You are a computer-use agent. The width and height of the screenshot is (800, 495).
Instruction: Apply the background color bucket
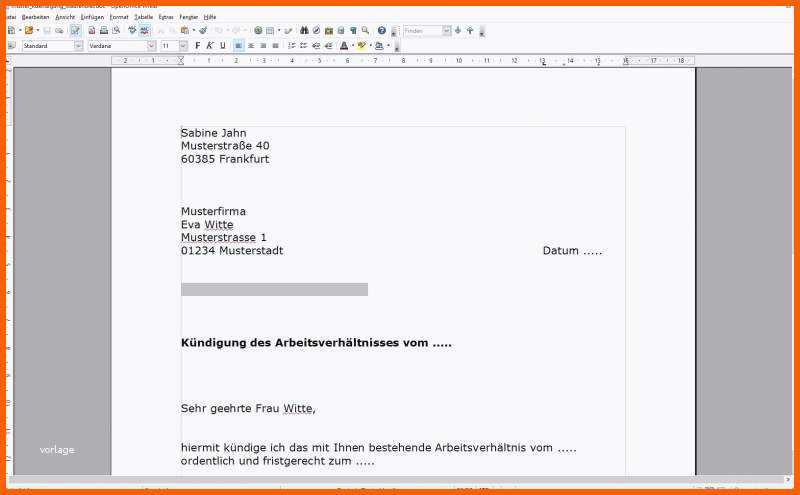(379, 46)
